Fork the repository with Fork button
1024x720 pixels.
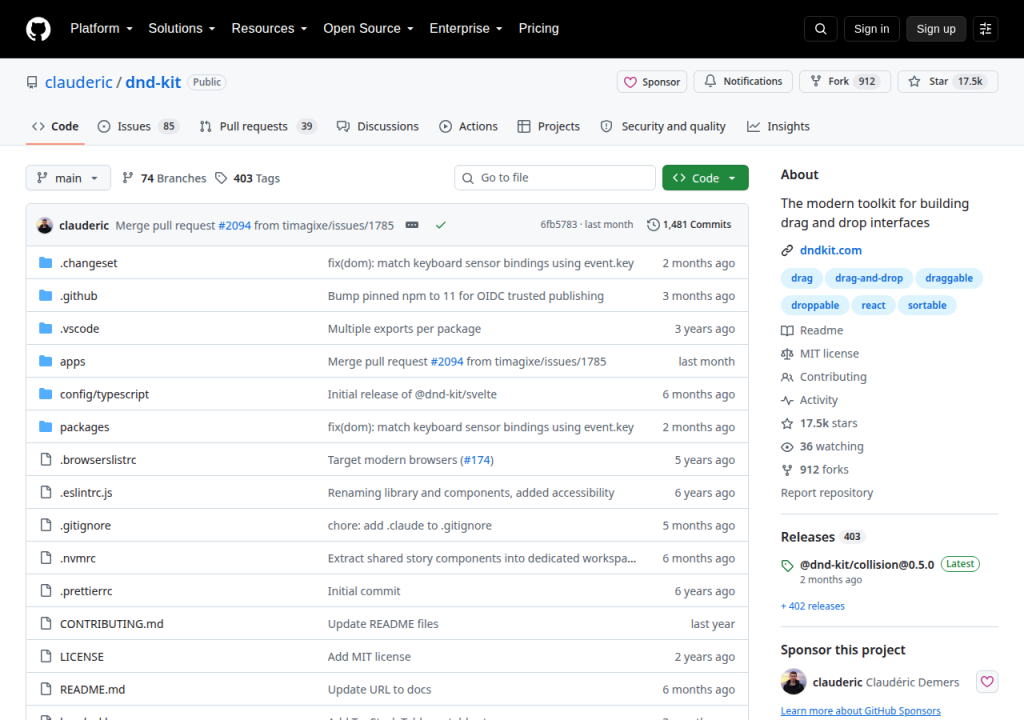(x=845, y=82)
